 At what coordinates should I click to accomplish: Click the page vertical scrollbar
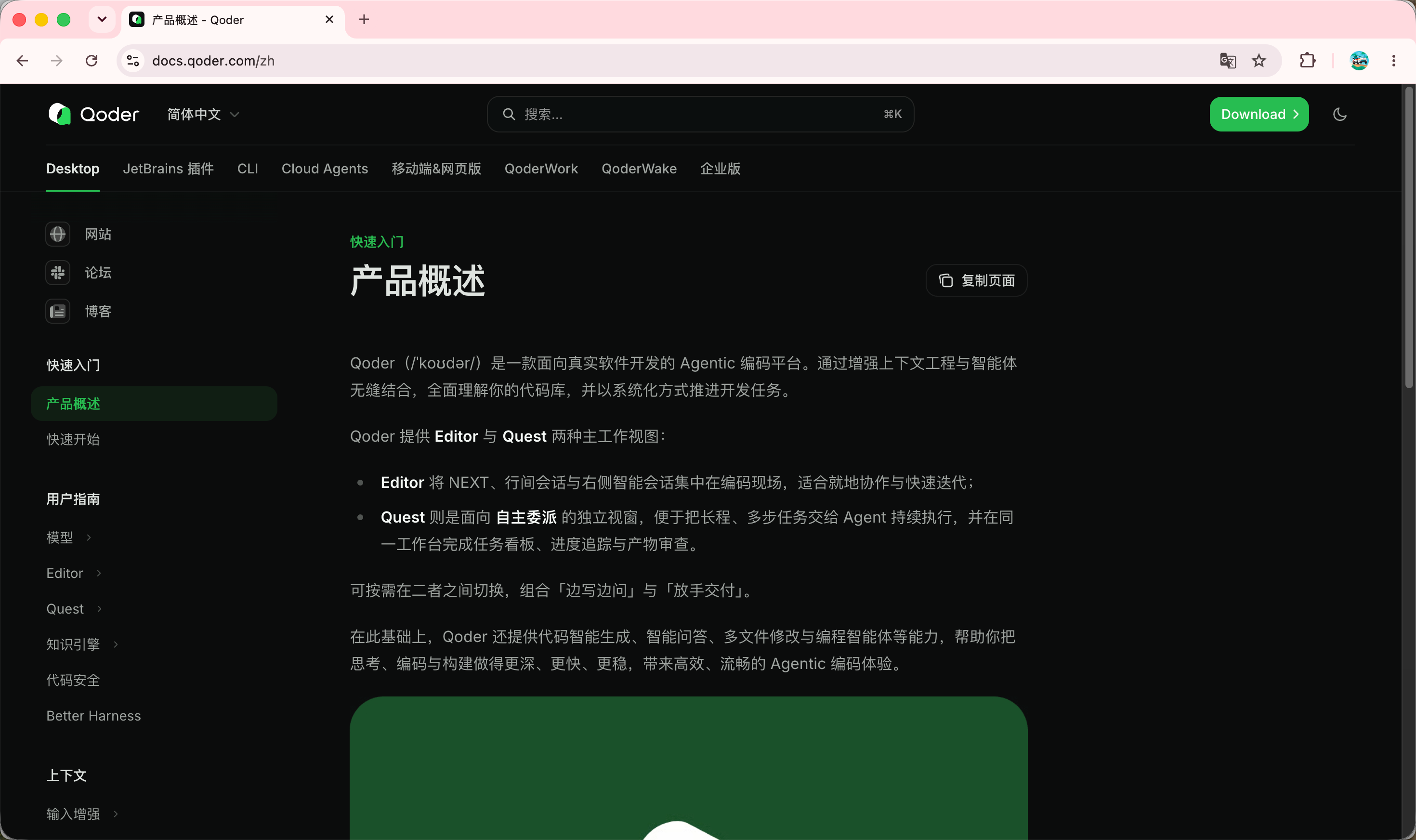1409,238
